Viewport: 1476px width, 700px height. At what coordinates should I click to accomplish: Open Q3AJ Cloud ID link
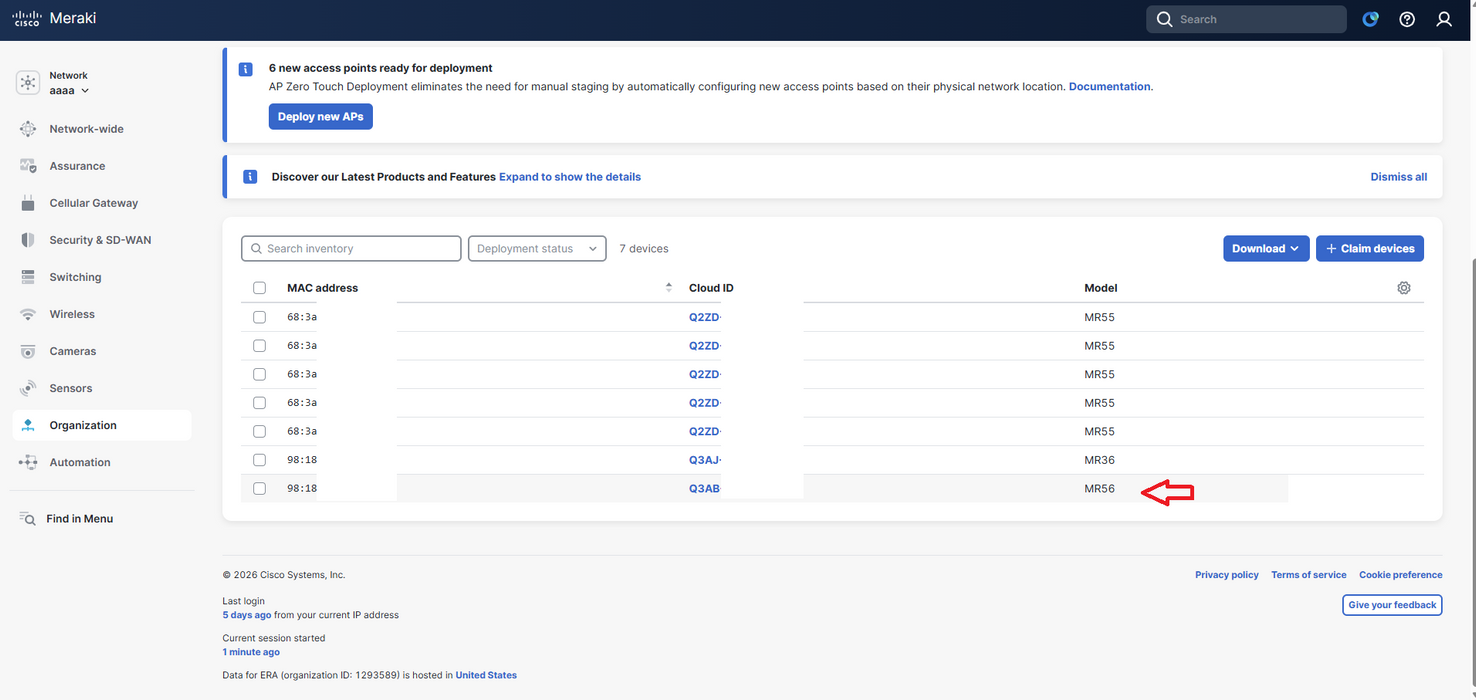tap(705, 460)
